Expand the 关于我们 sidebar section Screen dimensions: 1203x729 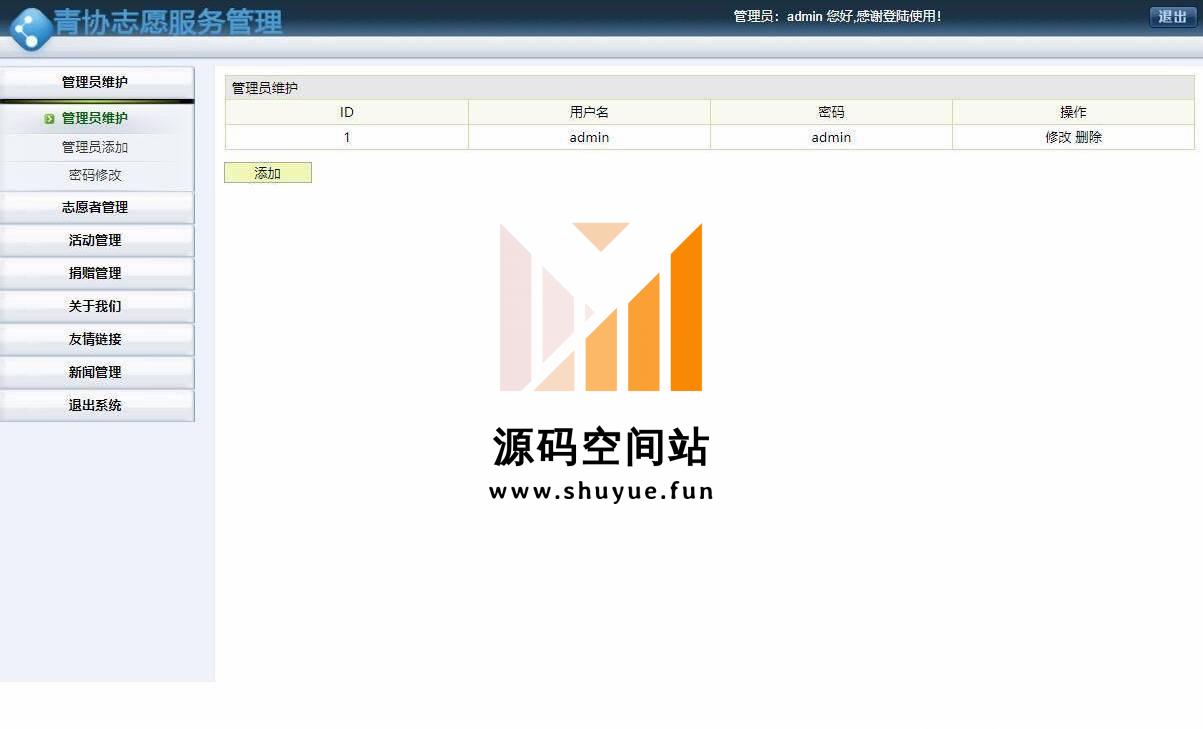(96, 306)
